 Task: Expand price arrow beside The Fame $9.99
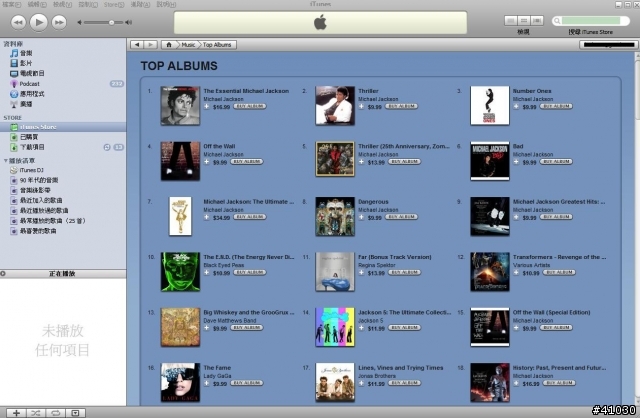point(207,383)
